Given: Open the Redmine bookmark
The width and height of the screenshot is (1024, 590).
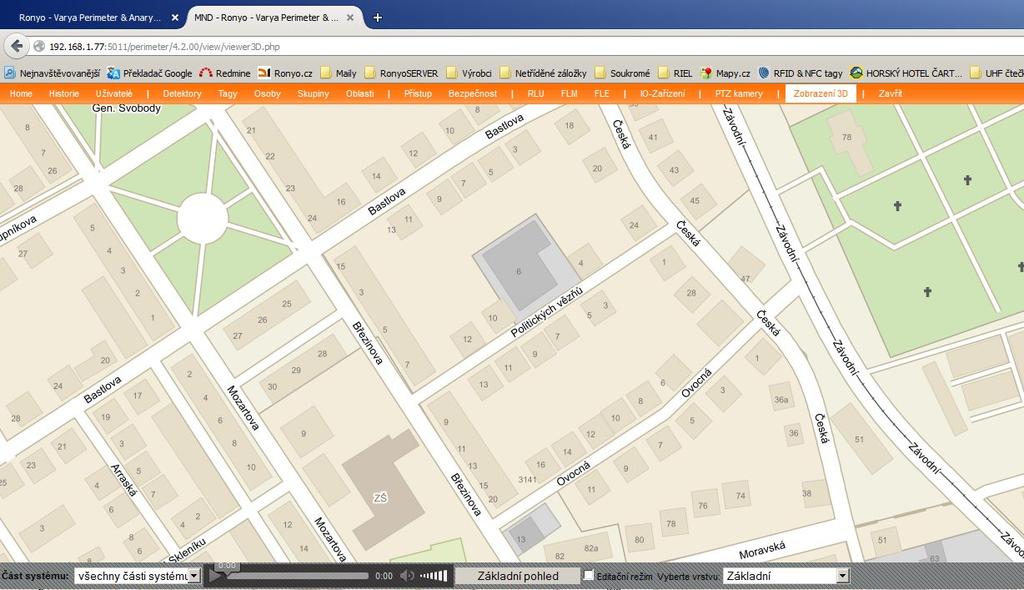Looking at the screenshot, I should (x=225, y=73).
